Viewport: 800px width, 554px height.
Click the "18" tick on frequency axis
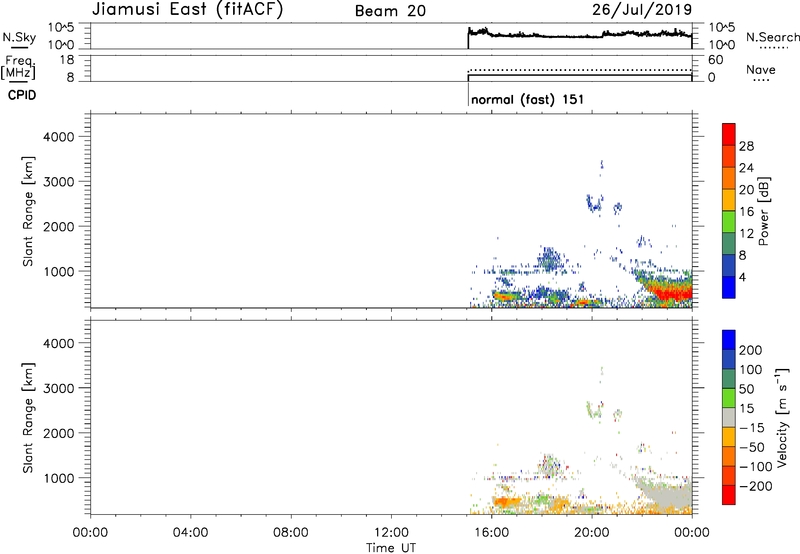click(67, 60)
